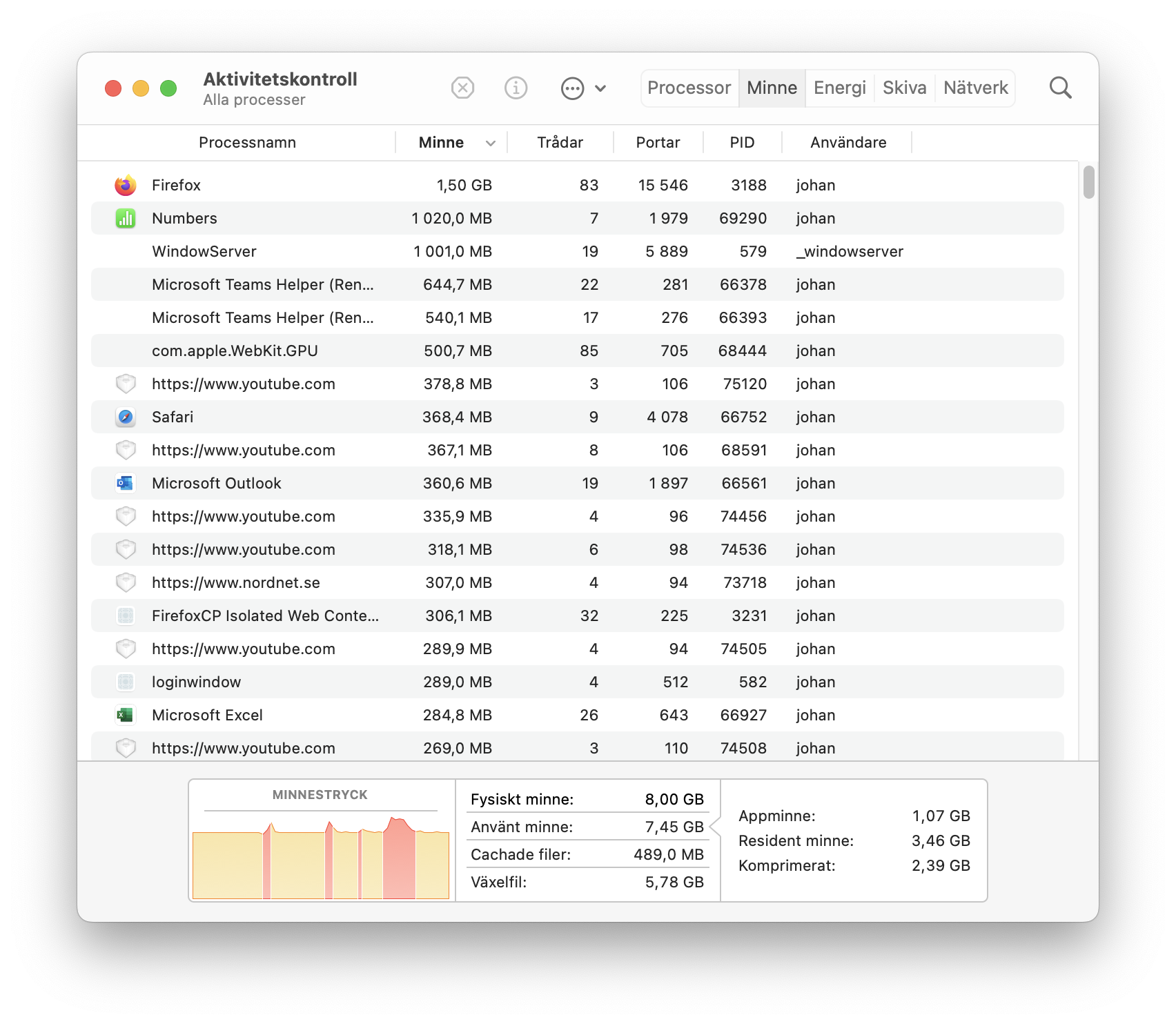Select the Numbers process name
The height and width of the screenshot is (1024, 1176).
(184, 218)
